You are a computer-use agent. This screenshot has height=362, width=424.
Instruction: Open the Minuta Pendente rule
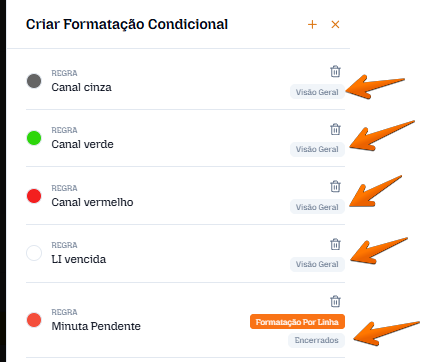[96, 326]
